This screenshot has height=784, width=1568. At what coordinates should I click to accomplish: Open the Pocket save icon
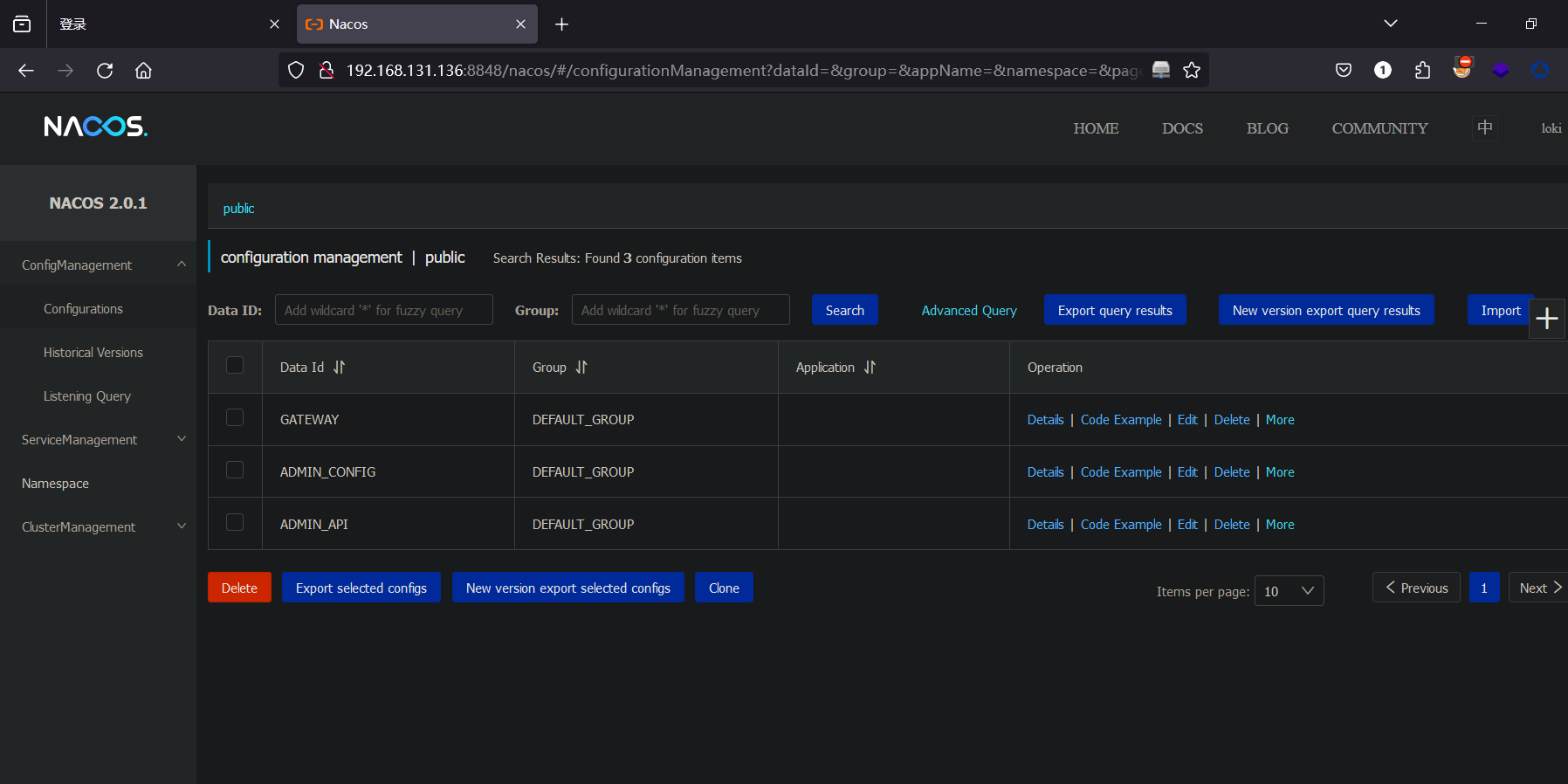coord(1344,70)
